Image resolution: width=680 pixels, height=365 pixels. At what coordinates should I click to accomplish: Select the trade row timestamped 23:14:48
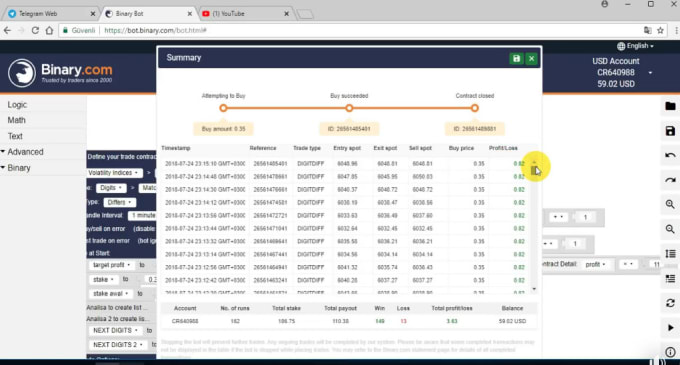(345, 177)
